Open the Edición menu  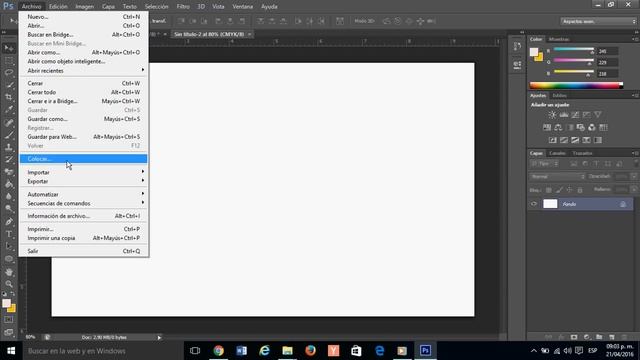(58, 7)
